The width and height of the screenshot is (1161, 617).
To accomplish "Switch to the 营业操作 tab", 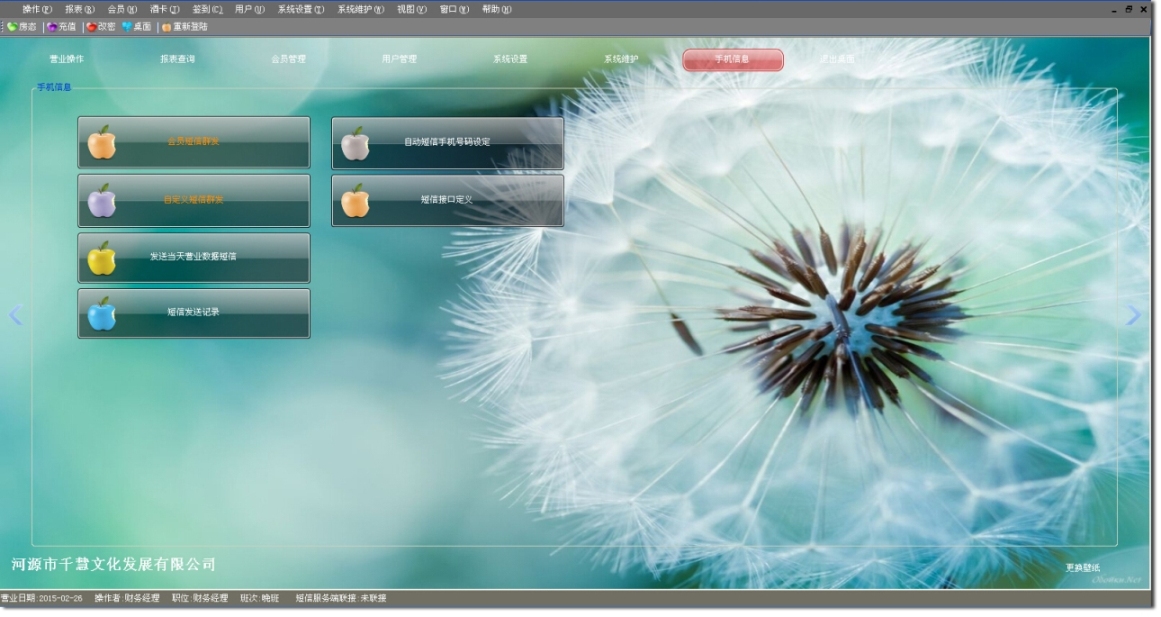I will pyautogui.click(x=67, y=60).
